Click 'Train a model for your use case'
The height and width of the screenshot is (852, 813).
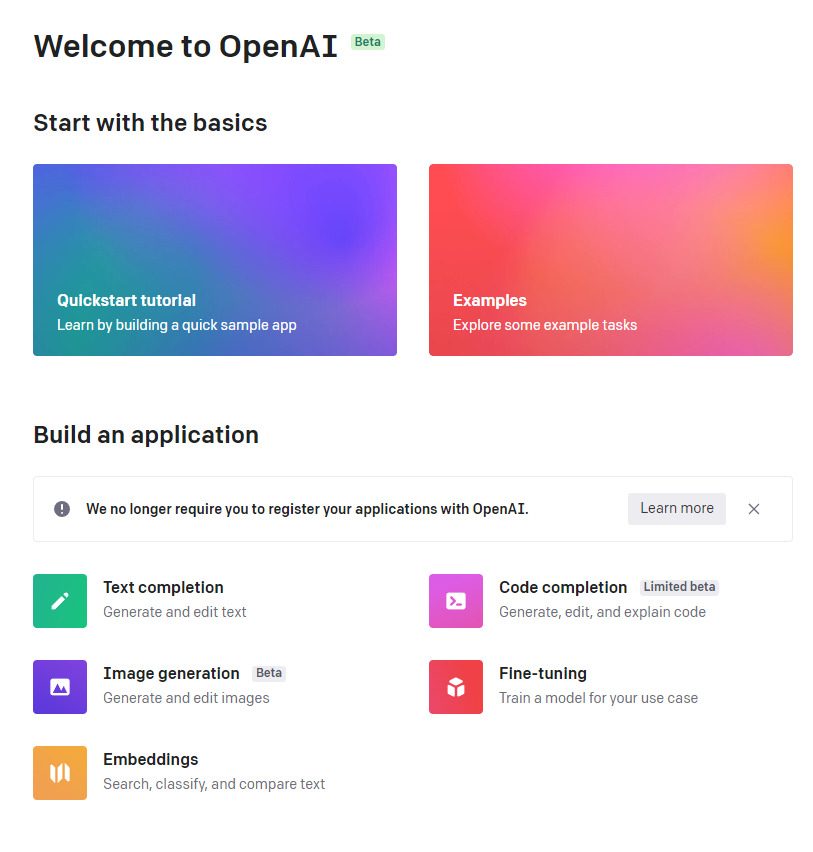tap(598, 698)
